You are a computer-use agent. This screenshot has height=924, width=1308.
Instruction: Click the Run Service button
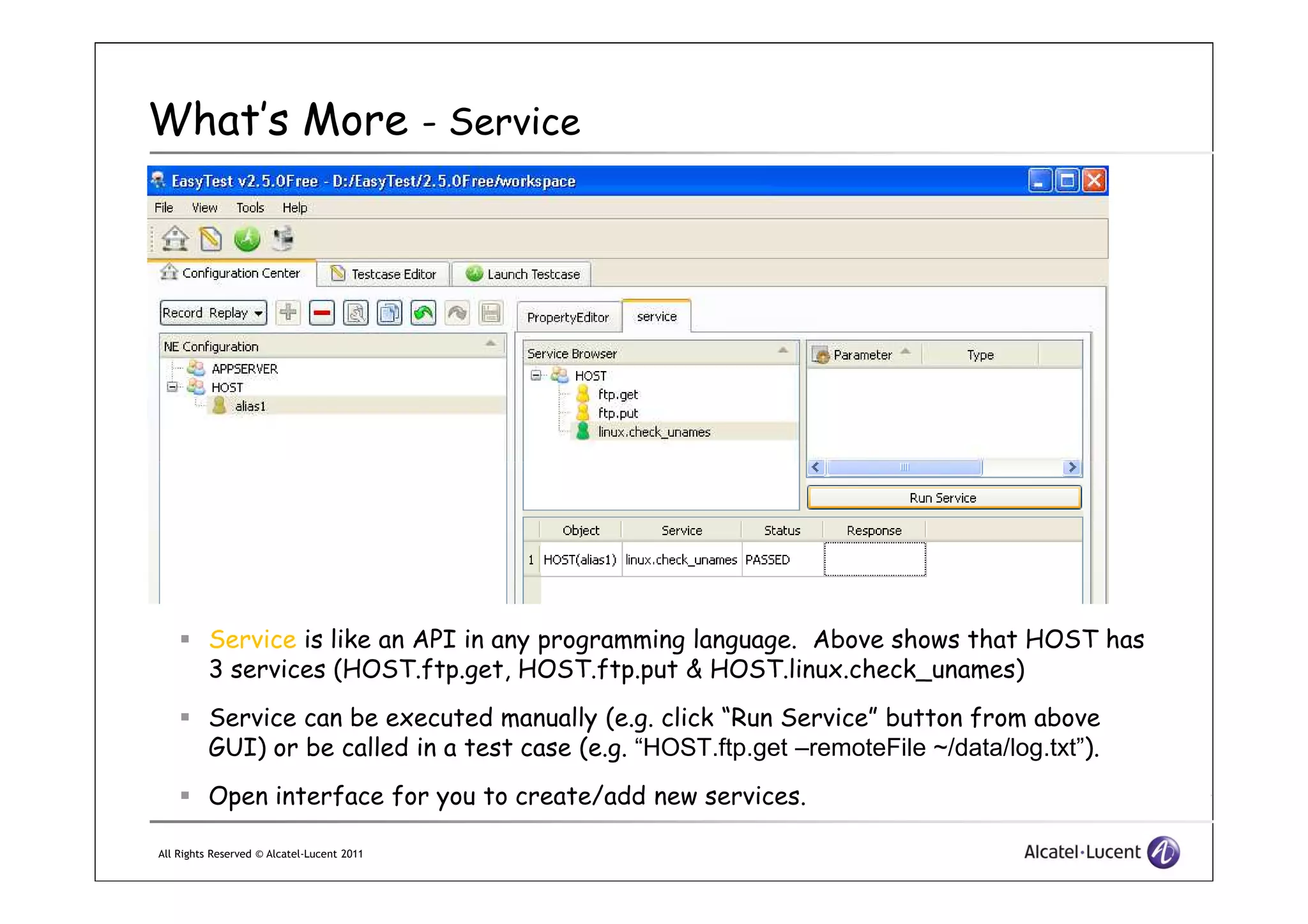(x=944, y=497)
